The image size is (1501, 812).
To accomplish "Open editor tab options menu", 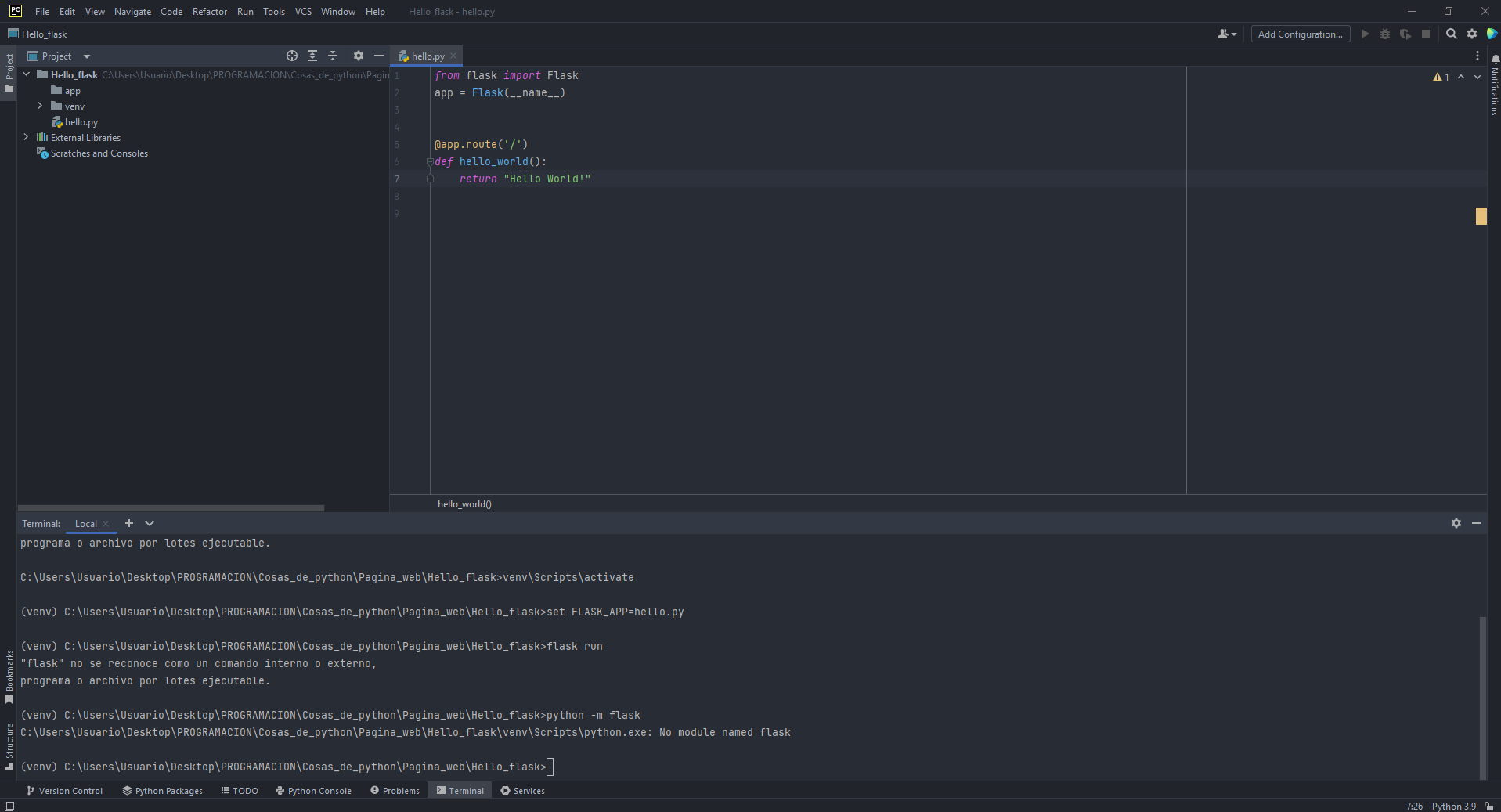I will [1478, 56].
